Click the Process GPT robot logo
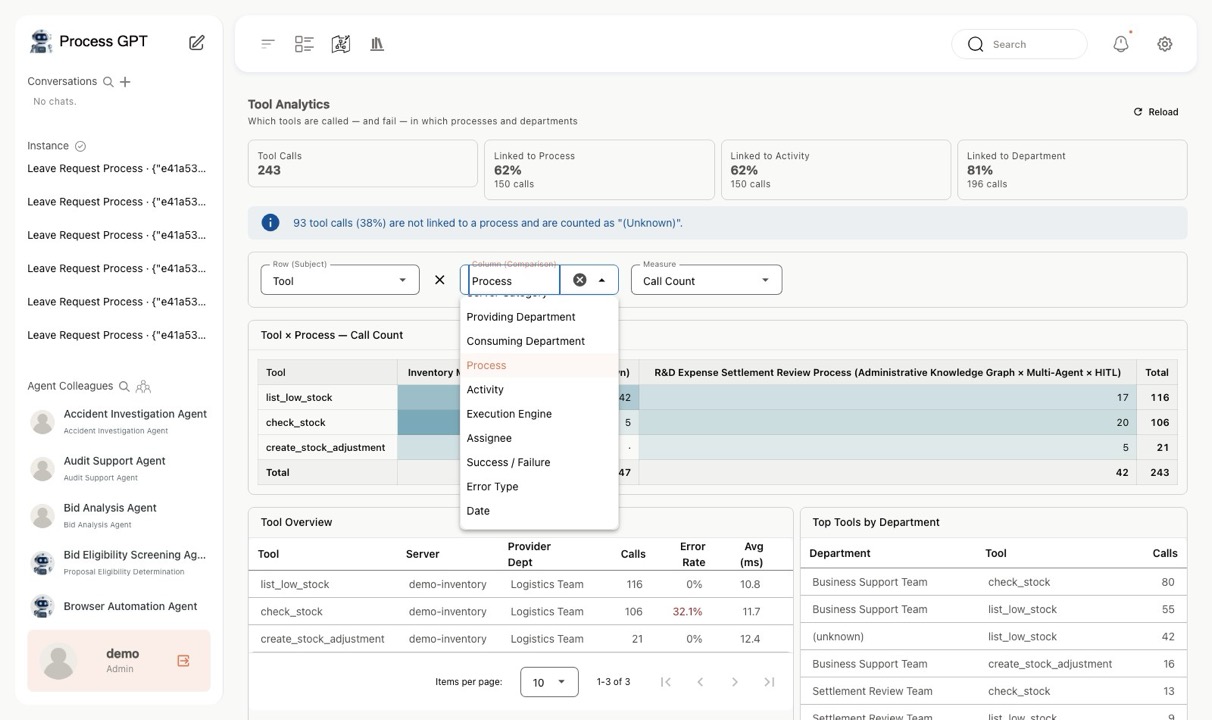 [41, 41]
